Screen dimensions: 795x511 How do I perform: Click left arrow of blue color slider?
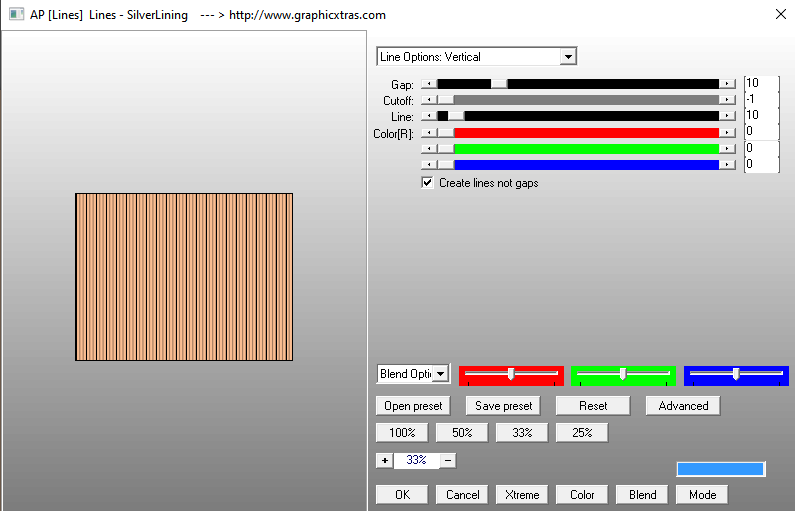(429, 164)
